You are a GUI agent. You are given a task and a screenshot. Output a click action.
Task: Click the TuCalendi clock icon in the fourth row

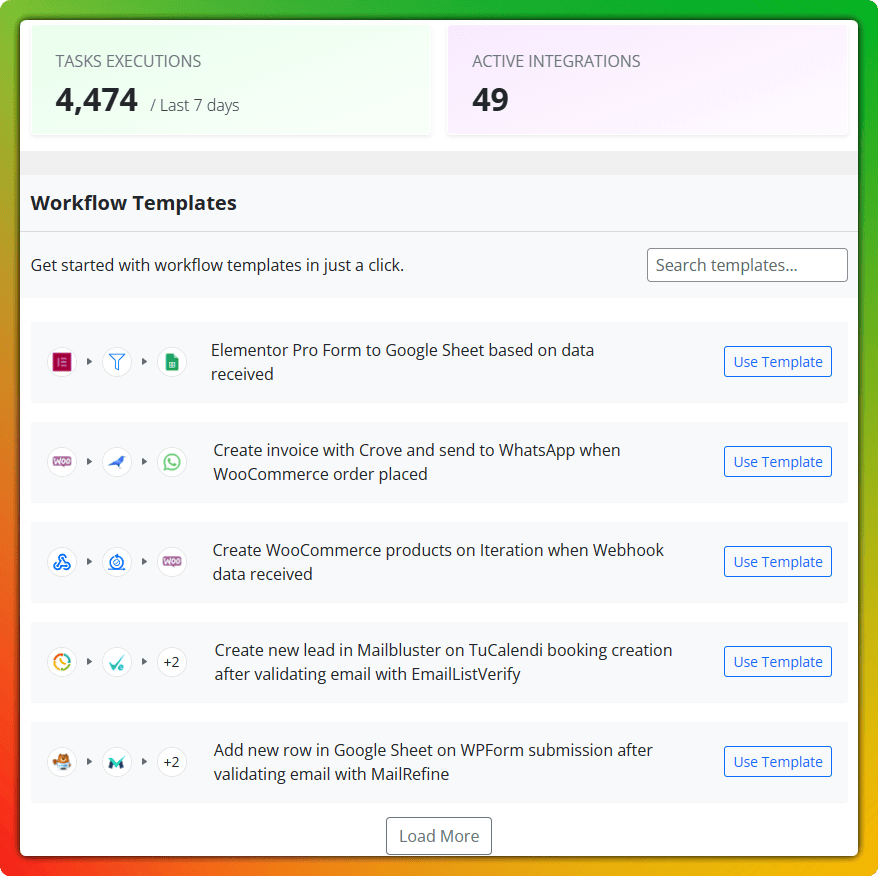pyautogui.click(x=61, y=662)
